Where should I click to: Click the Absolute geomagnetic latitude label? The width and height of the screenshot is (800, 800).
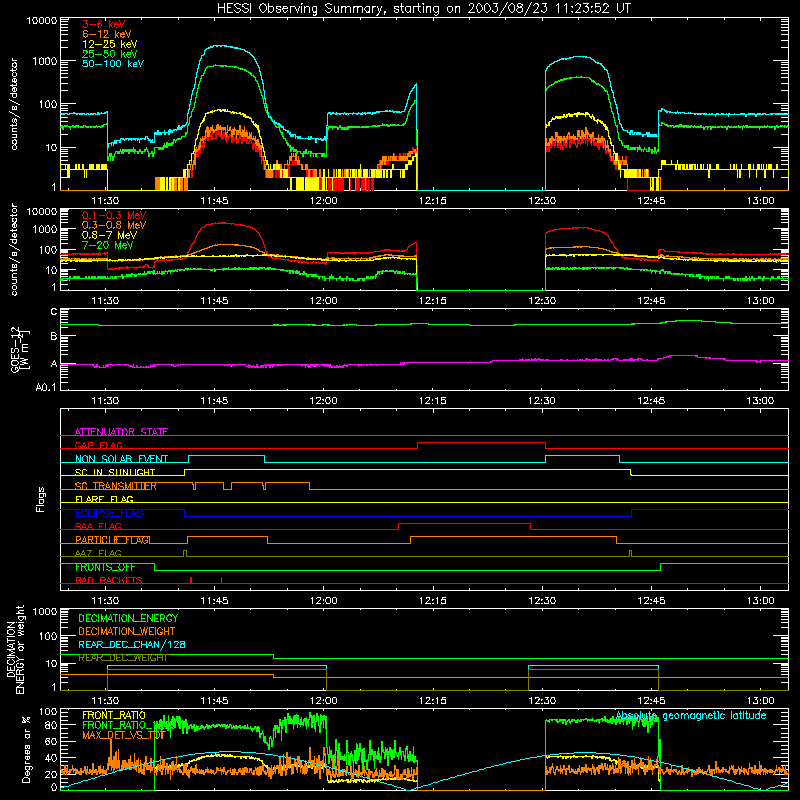click(691, 715)
